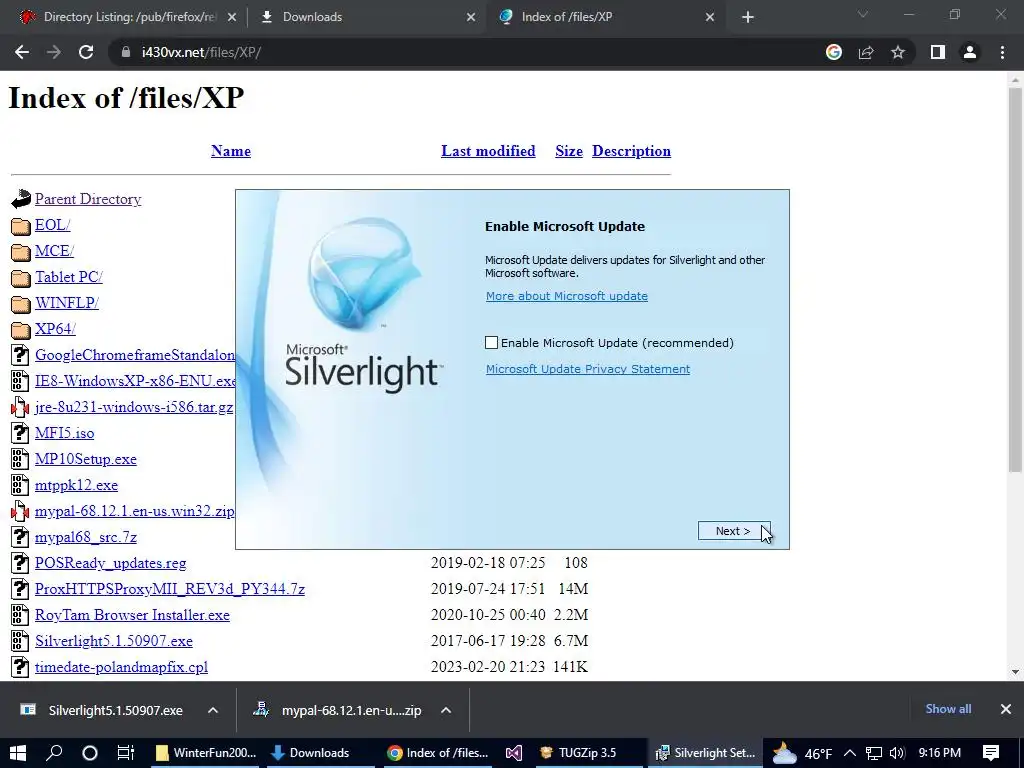Click the Parent Directory back-arrow icon

21,199
